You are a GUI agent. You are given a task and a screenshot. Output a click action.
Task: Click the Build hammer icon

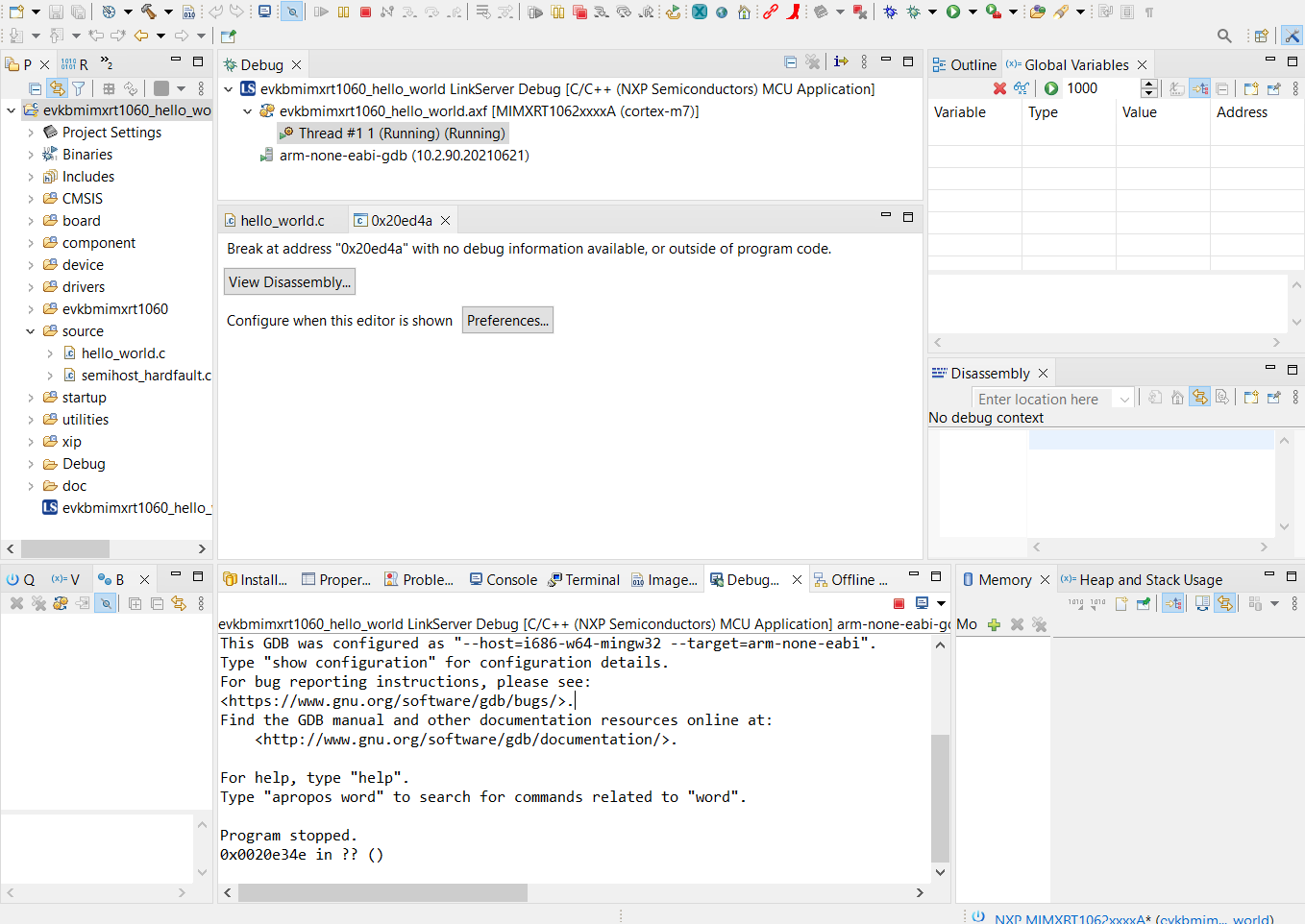150,12
